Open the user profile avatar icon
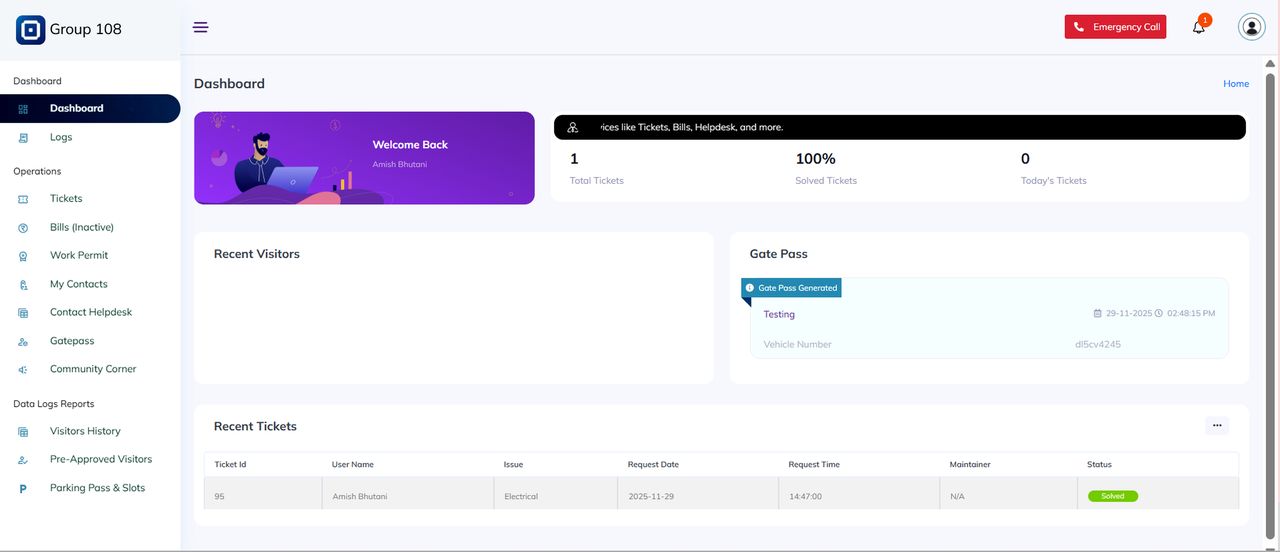Viewport: 1280px width, 552px height. 1251,27
